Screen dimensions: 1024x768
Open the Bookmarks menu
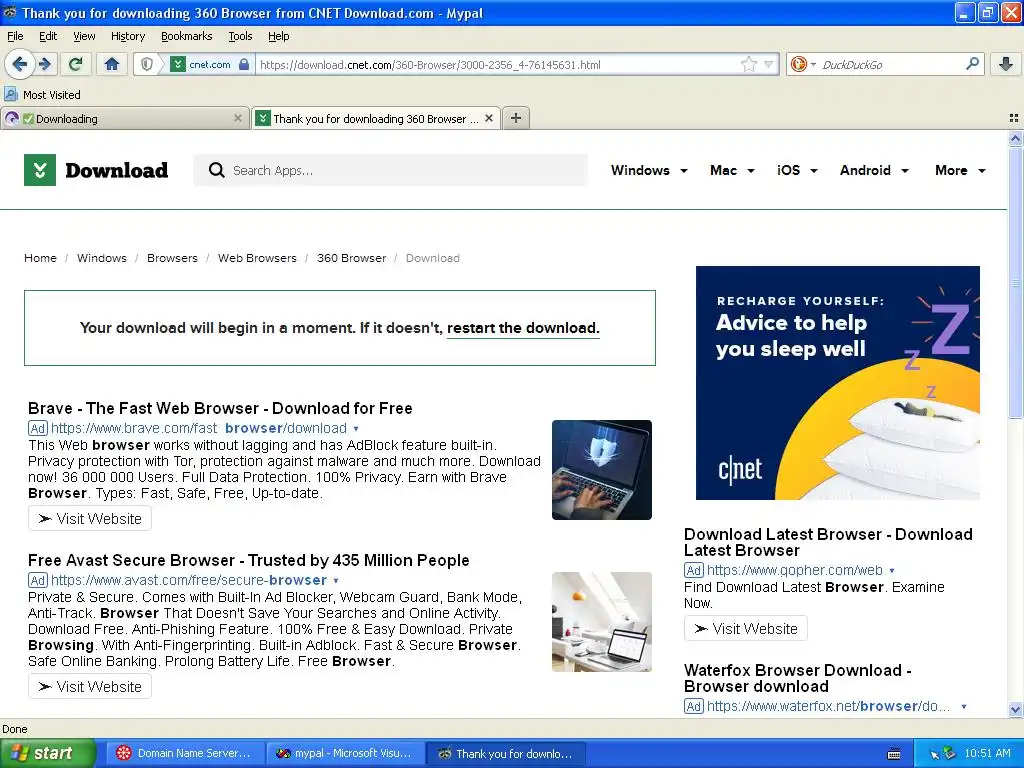point(187,36)
